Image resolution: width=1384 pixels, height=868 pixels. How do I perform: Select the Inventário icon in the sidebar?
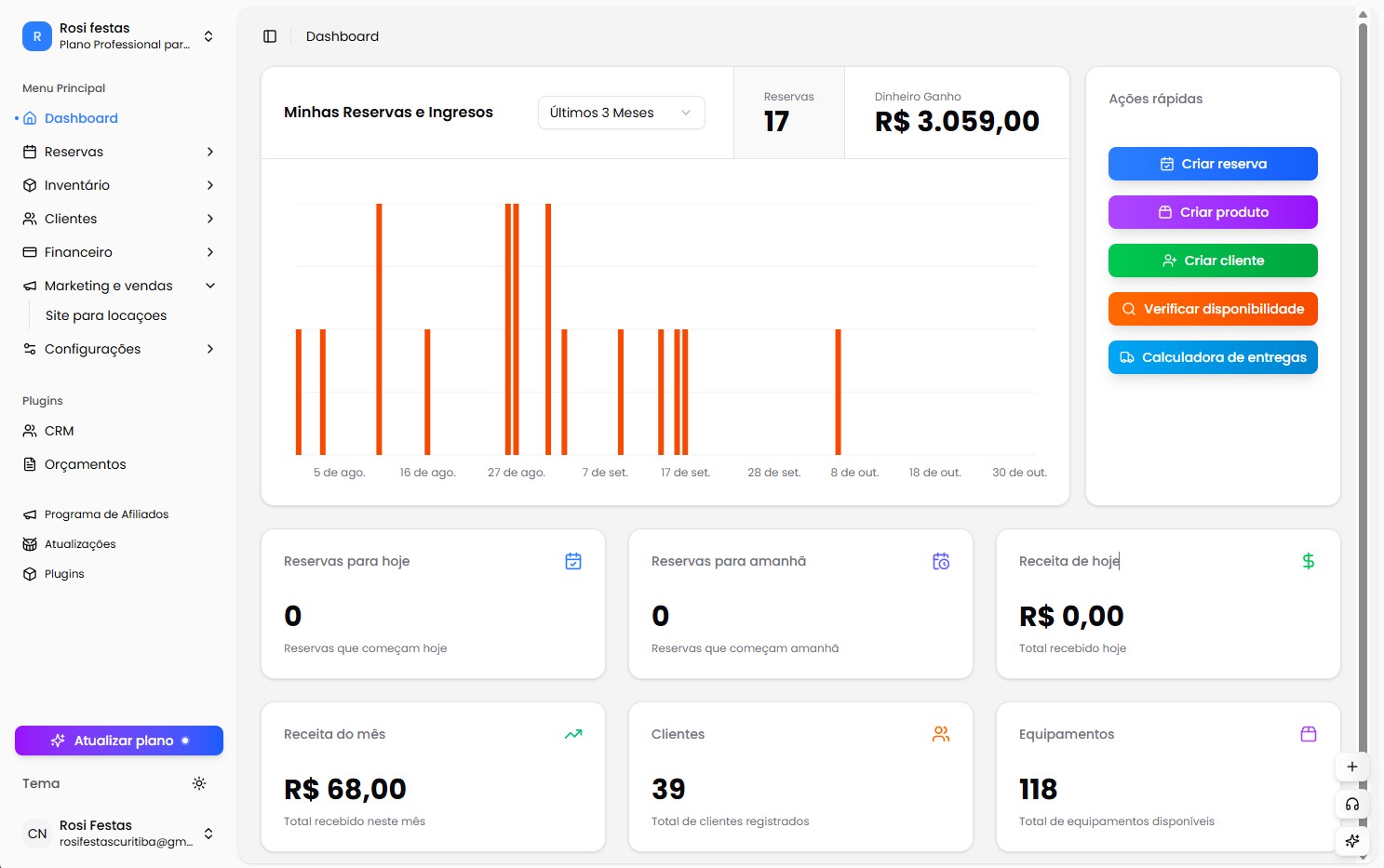coord(29,185)
